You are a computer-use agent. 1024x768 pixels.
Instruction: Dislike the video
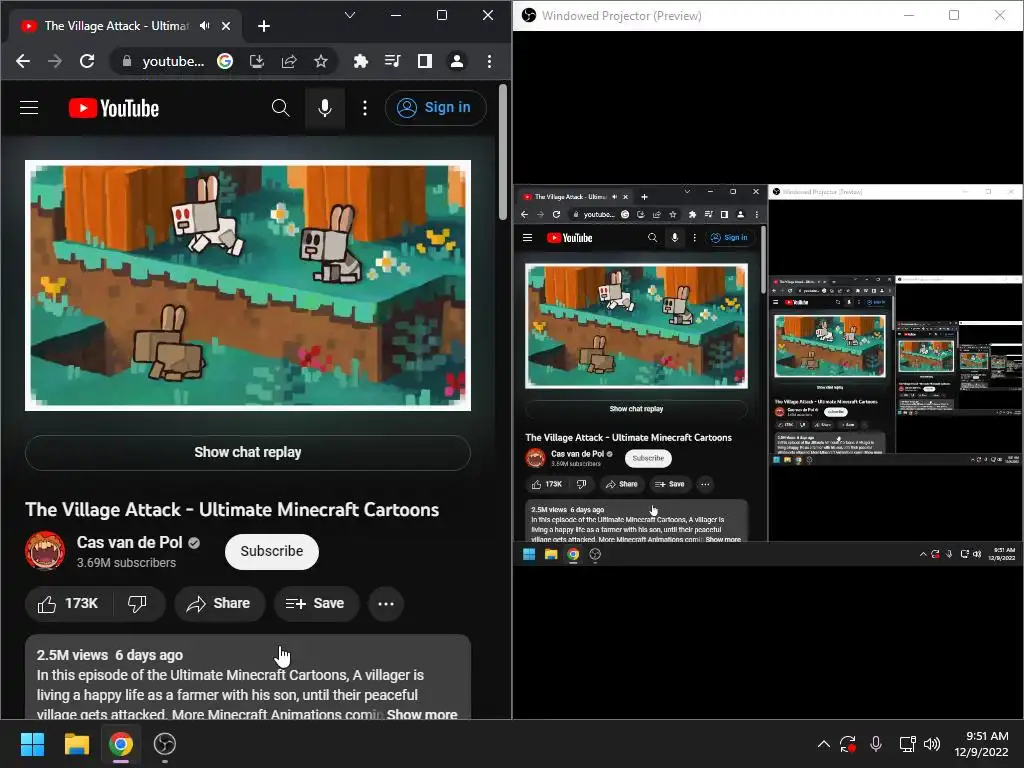tap(138, 603)
